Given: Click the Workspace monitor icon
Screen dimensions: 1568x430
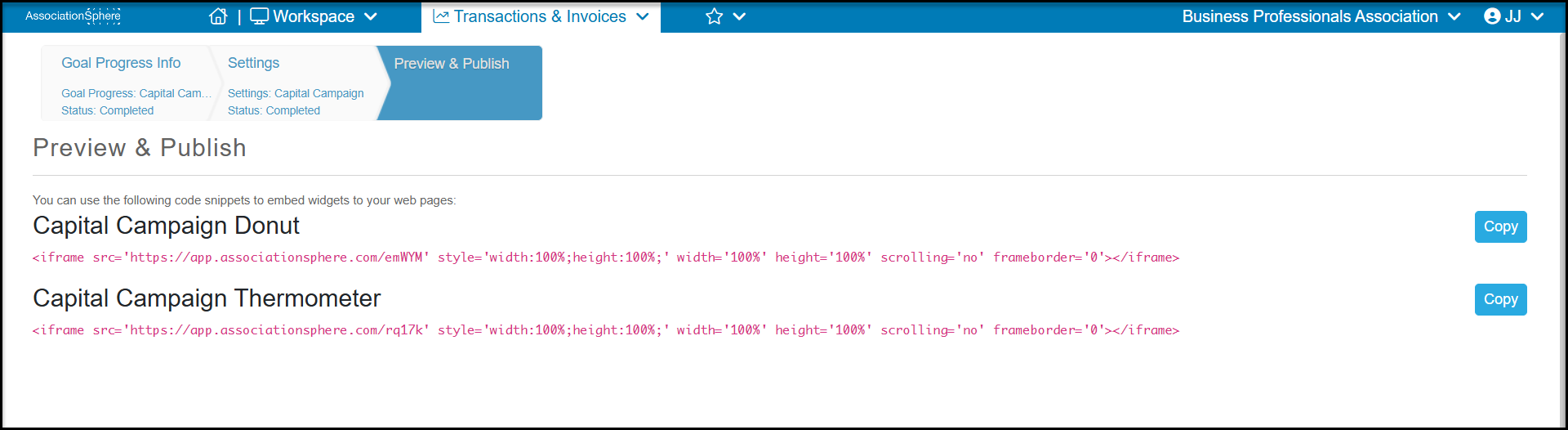Looking at the screenshot, I should coord(259,16).
